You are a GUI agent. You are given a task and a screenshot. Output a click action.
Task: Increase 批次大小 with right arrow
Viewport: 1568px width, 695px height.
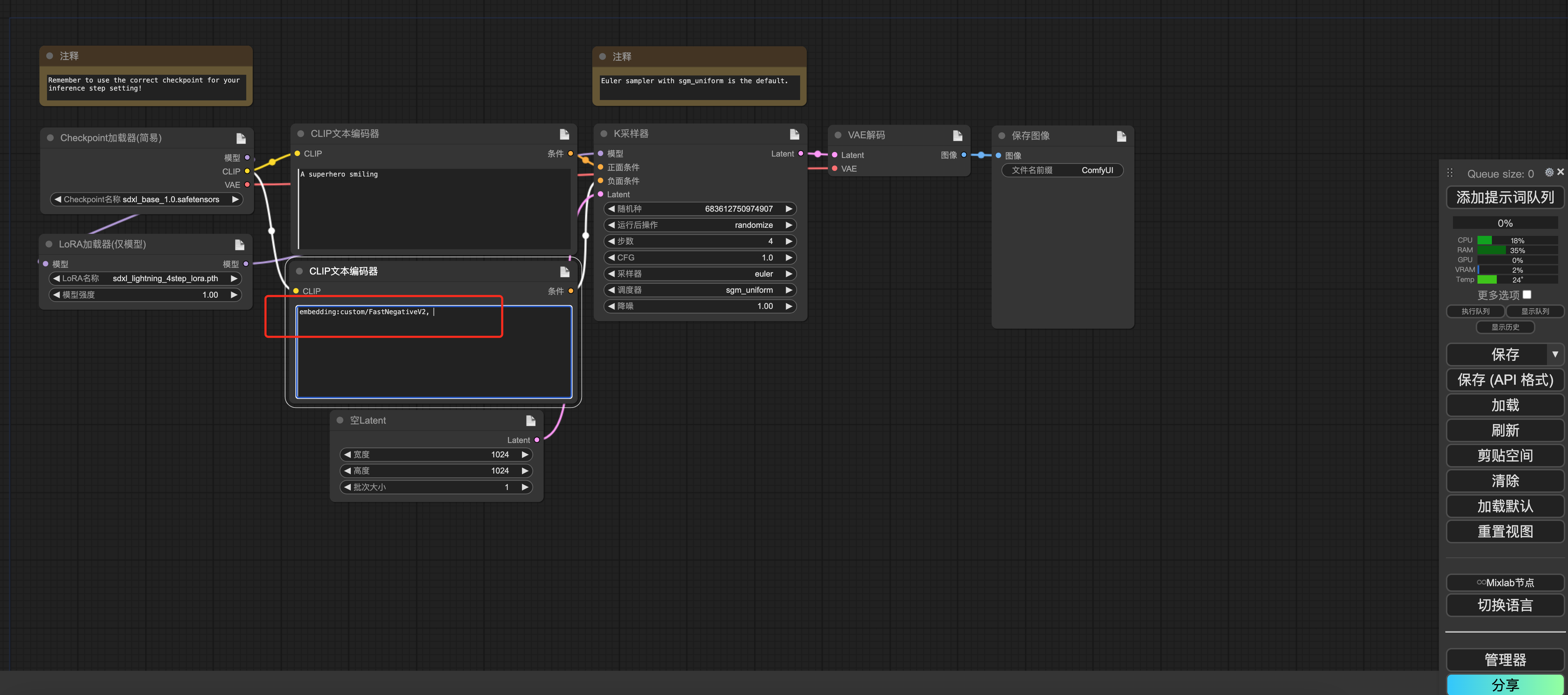525,488
